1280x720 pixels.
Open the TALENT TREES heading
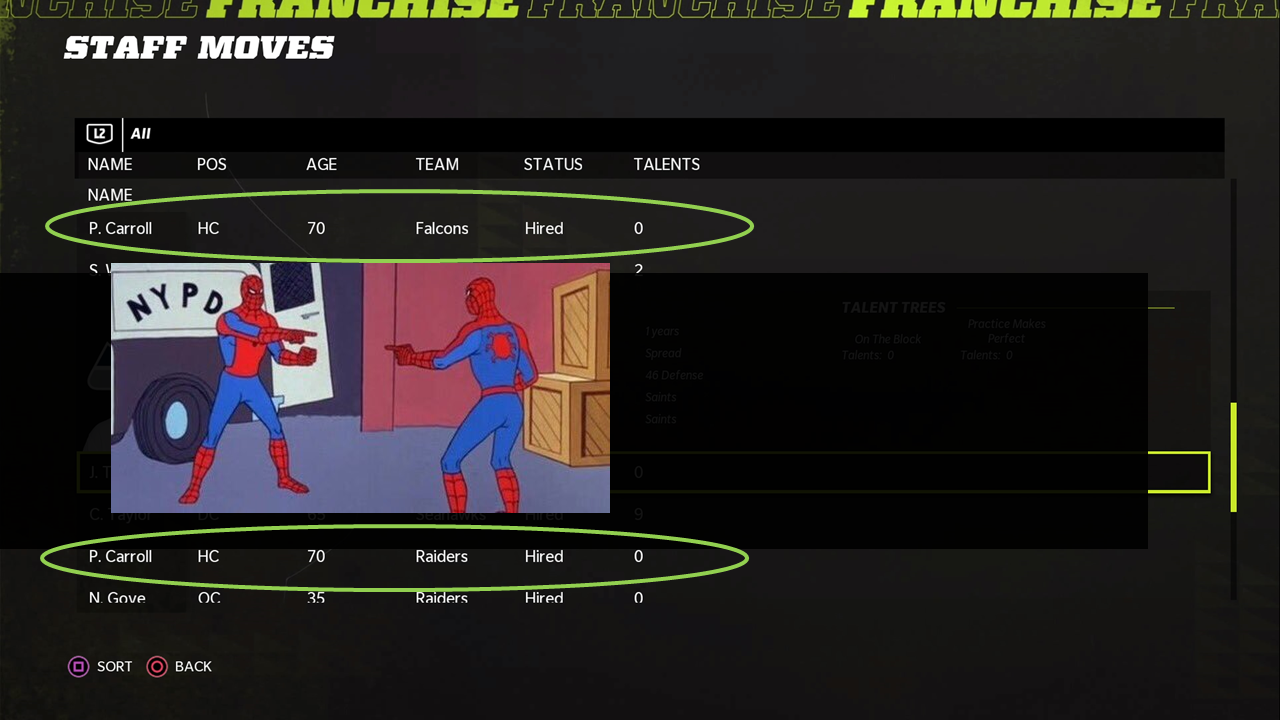click(x=893, y=307)
